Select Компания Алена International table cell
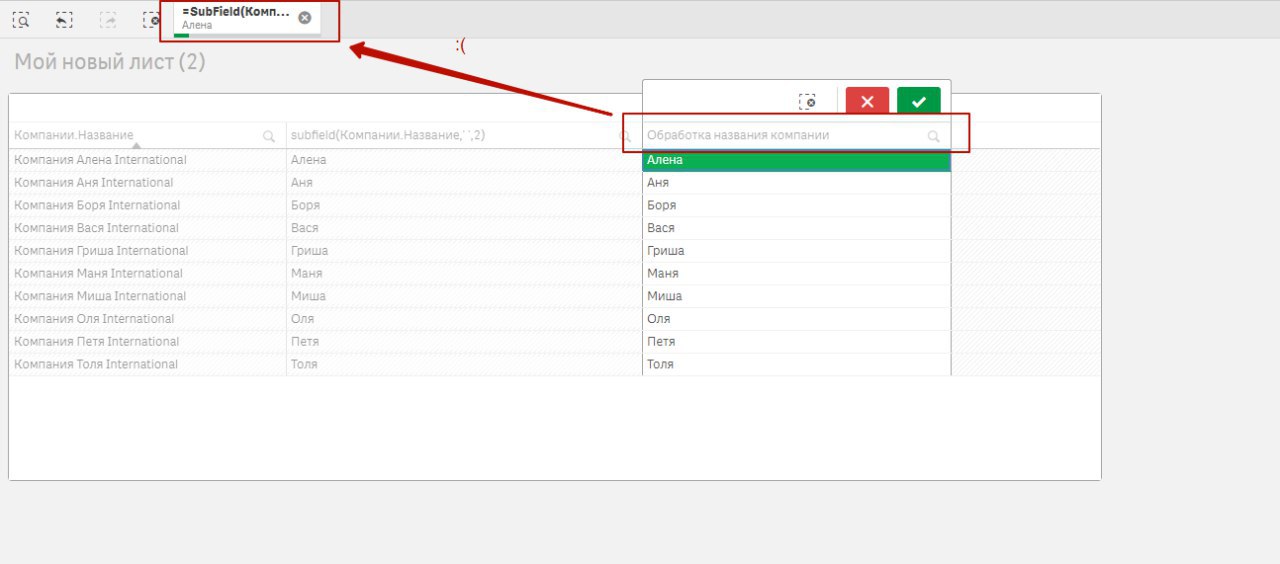The image size is (1280, 564). point(147,160)
